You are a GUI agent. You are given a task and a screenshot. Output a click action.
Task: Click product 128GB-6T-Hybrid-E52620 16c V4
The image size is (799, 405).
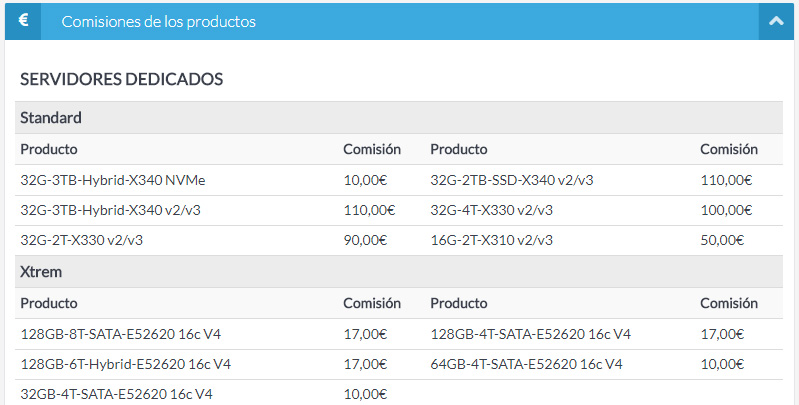tap(126, 364)
